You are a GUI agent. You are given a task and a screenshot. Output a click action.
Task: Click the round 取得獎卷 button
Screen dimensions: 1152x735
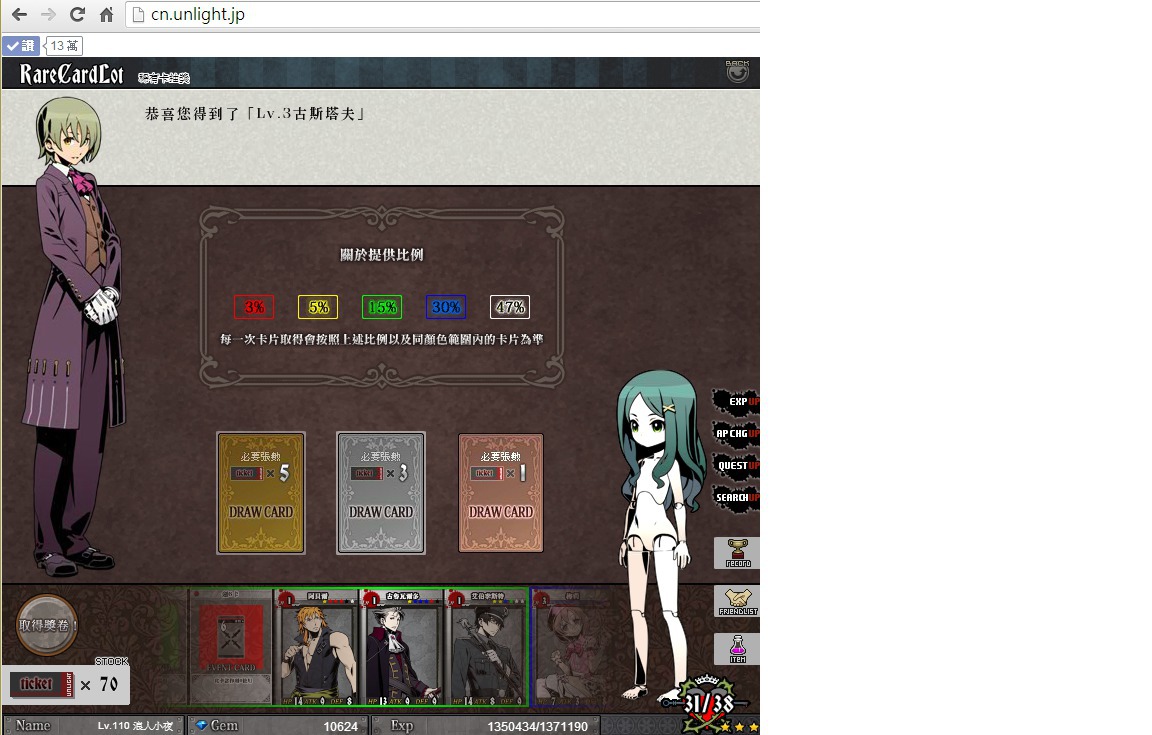[x=46, y=625]
